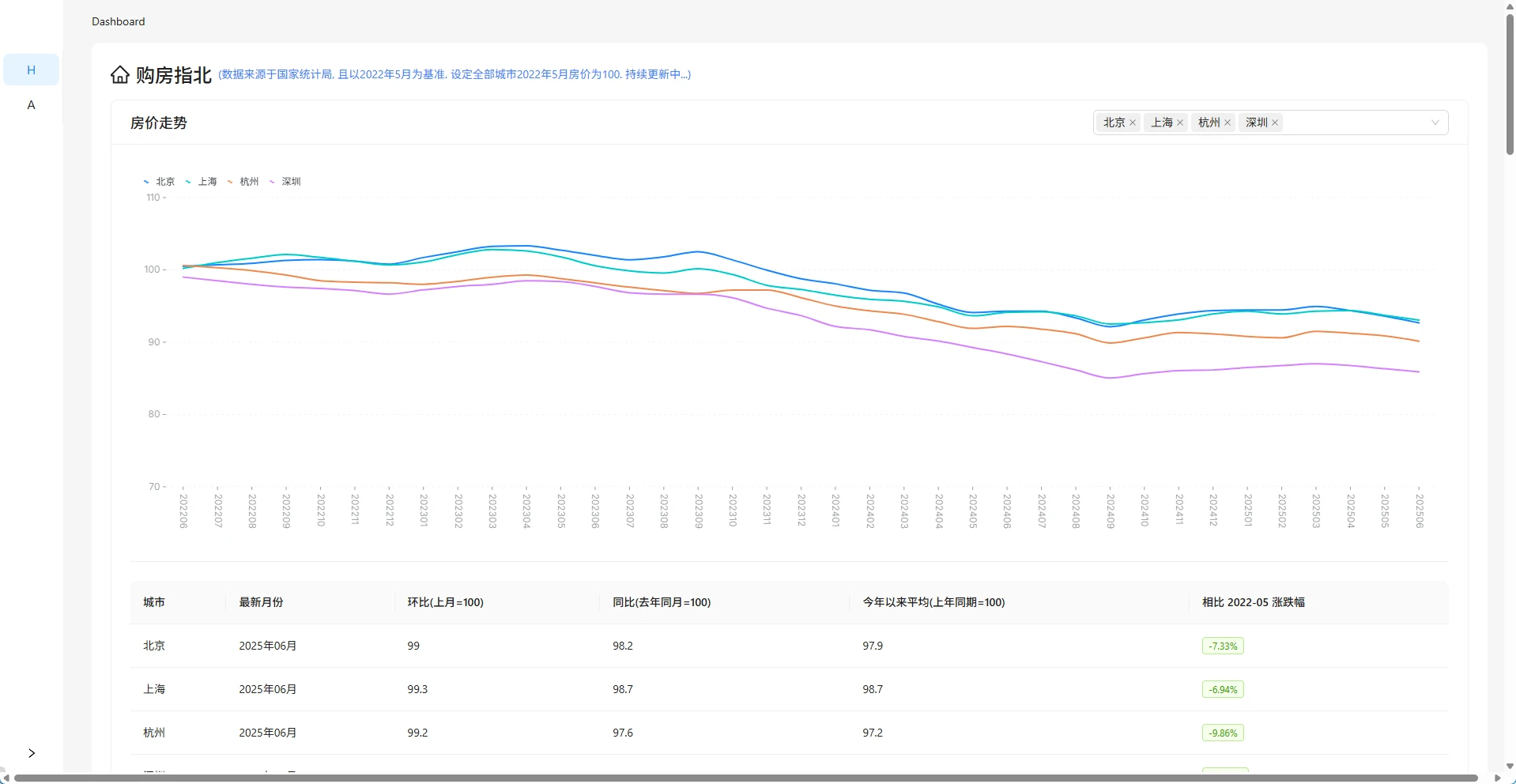Viewport: 1516px width, 784px height.
Task: Open the city selection dropdown arrow
Action: coord(1435,122)
